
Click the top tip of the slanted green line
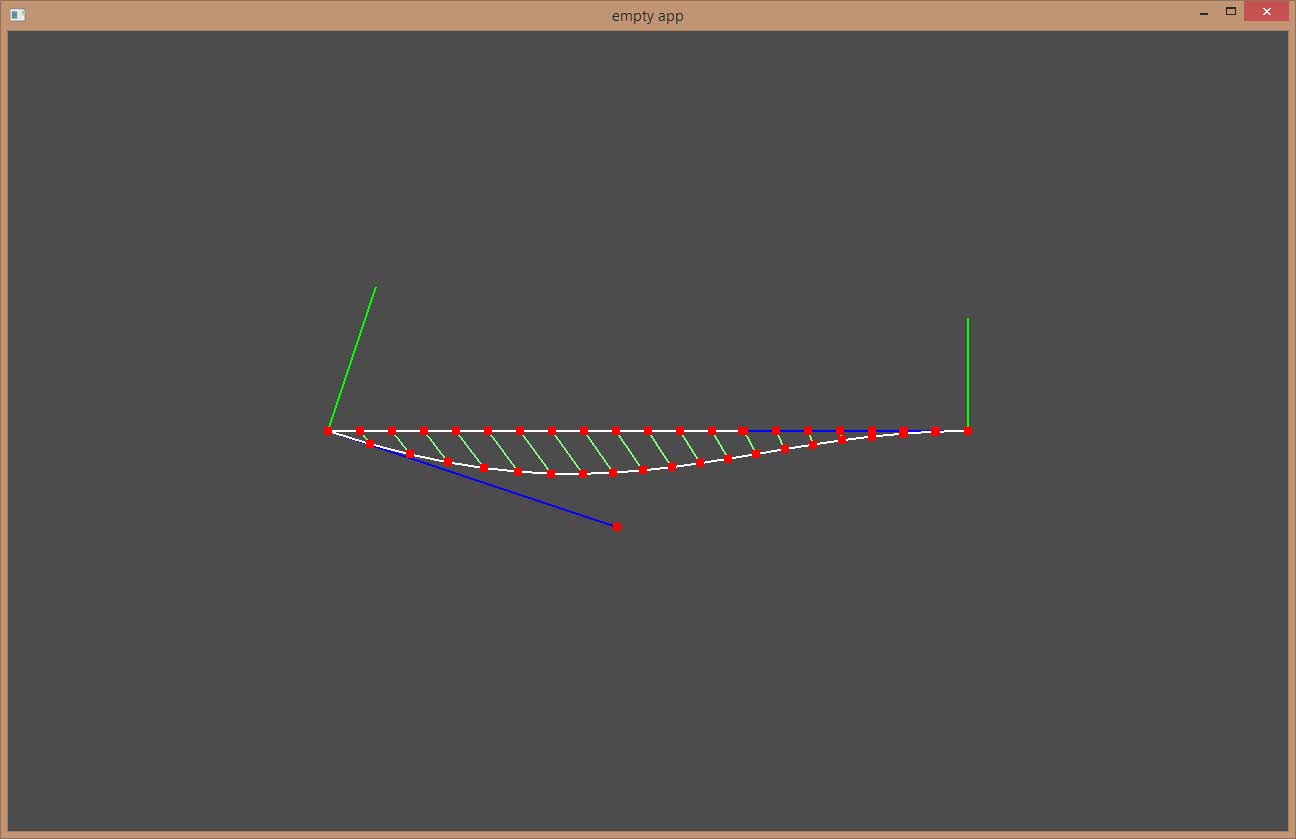375,288
